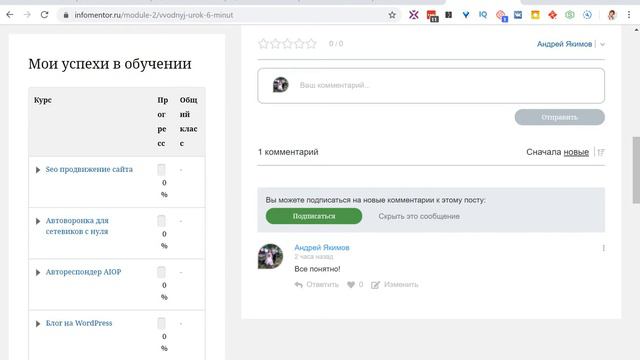The height and width of the screenshot is (360, 640).
Task: Expand the Автореспондер AIOP course row
Action: pos(38,272)
